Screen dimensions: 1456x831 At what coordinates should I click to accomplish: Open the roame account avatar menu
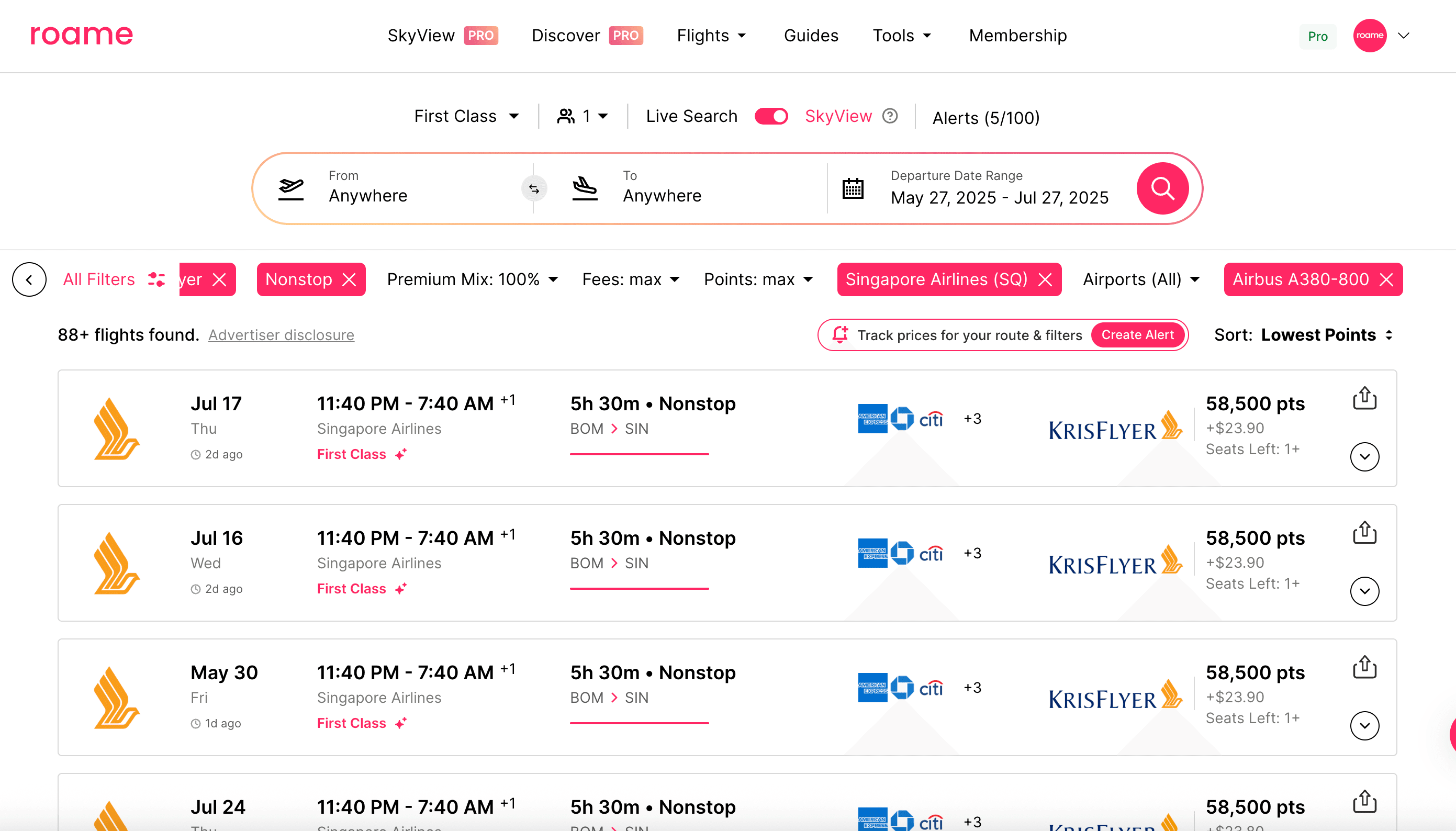coord(1370,36)
